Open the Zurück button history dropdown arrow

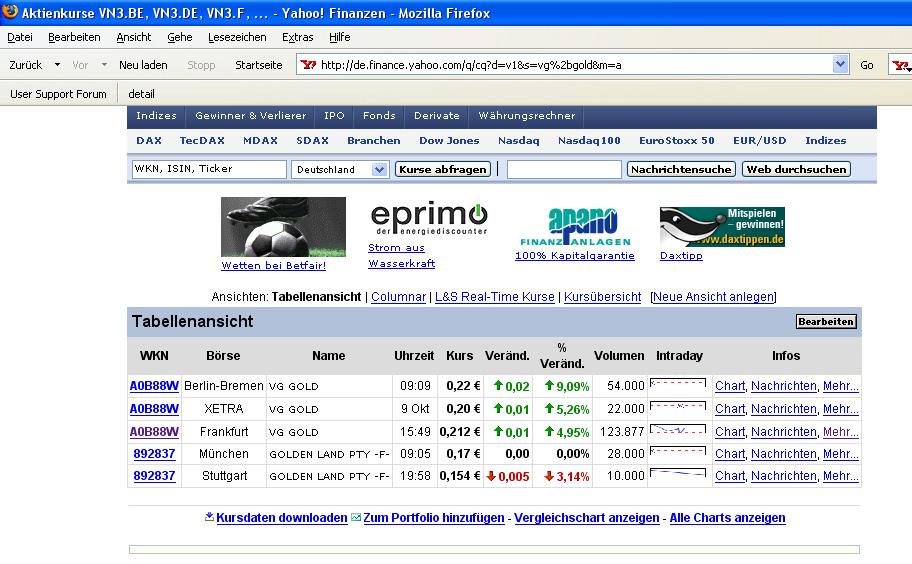(57, 65)
